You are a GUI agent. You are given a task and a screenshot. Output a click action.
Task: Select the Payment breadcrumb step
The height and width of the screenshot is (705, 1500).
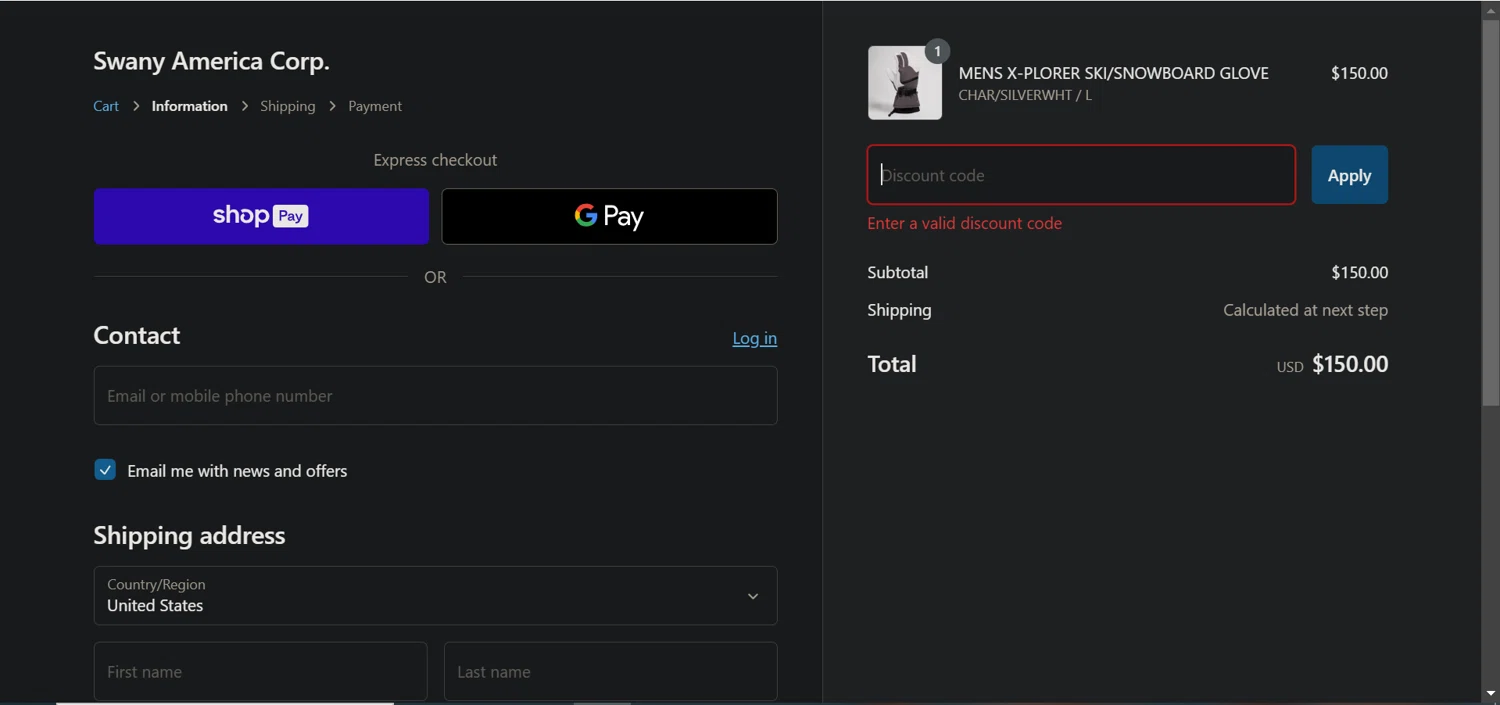[375, 106]
